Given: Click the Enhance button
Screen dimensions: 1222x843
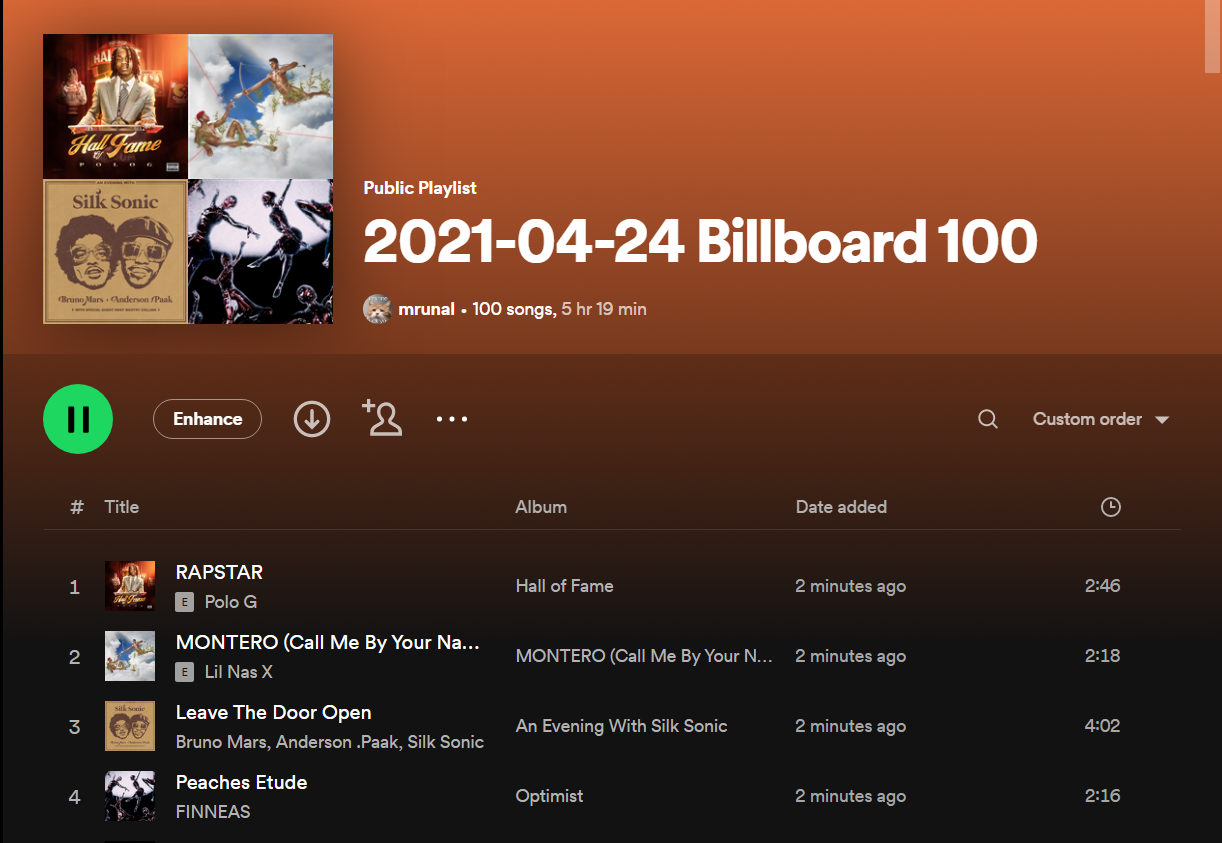Looking at the screenshot, I should [x=207, y=419].
